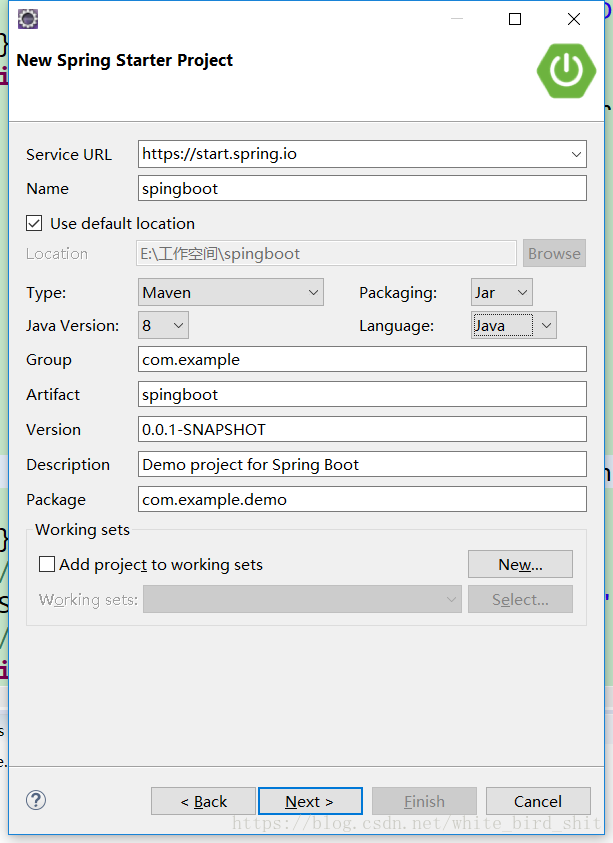Open the Service URL dropdown
613x843 pixels.
576,154
